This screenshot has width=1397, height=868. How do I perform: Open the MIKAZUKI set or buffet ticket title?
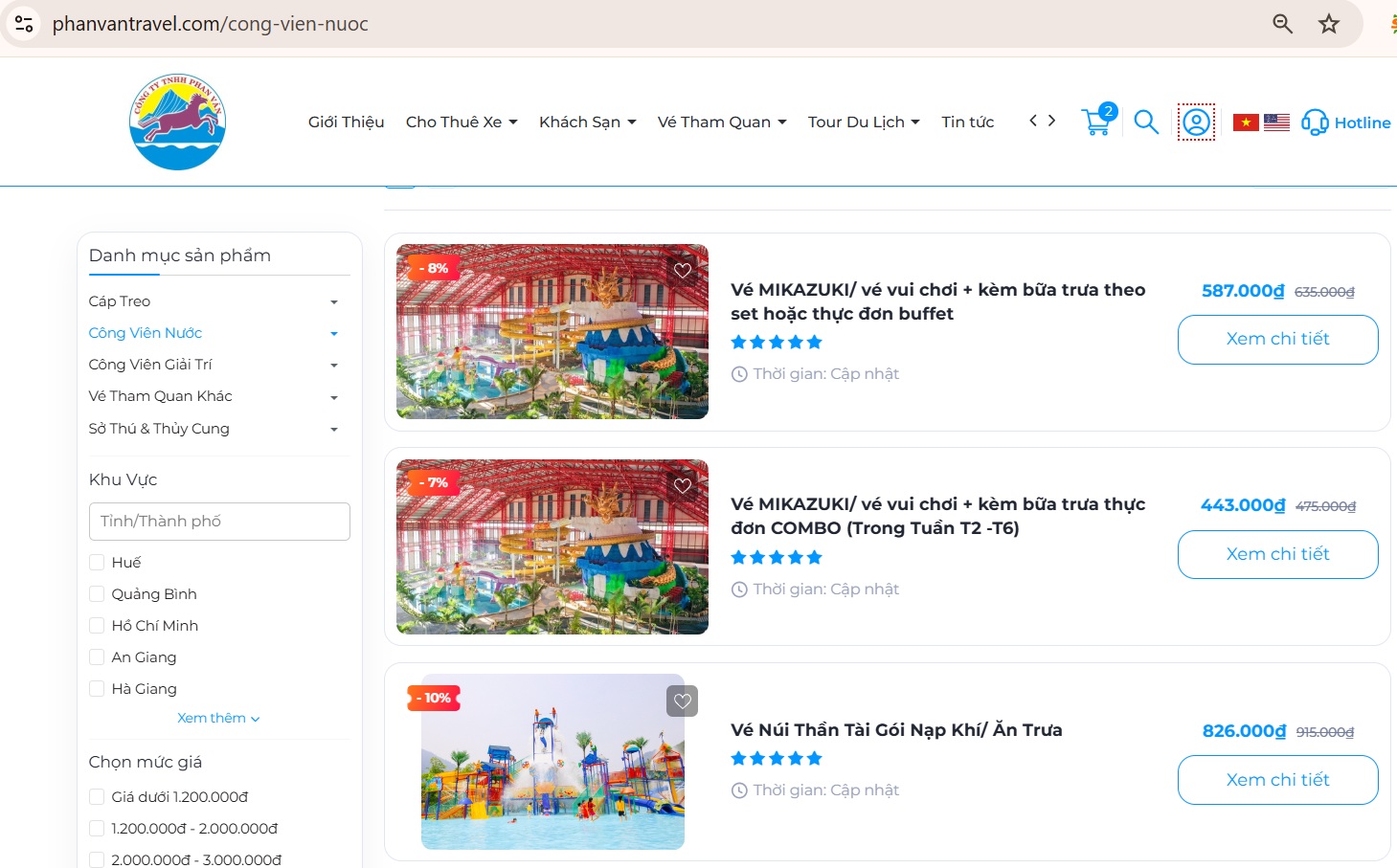pos(938,301)
